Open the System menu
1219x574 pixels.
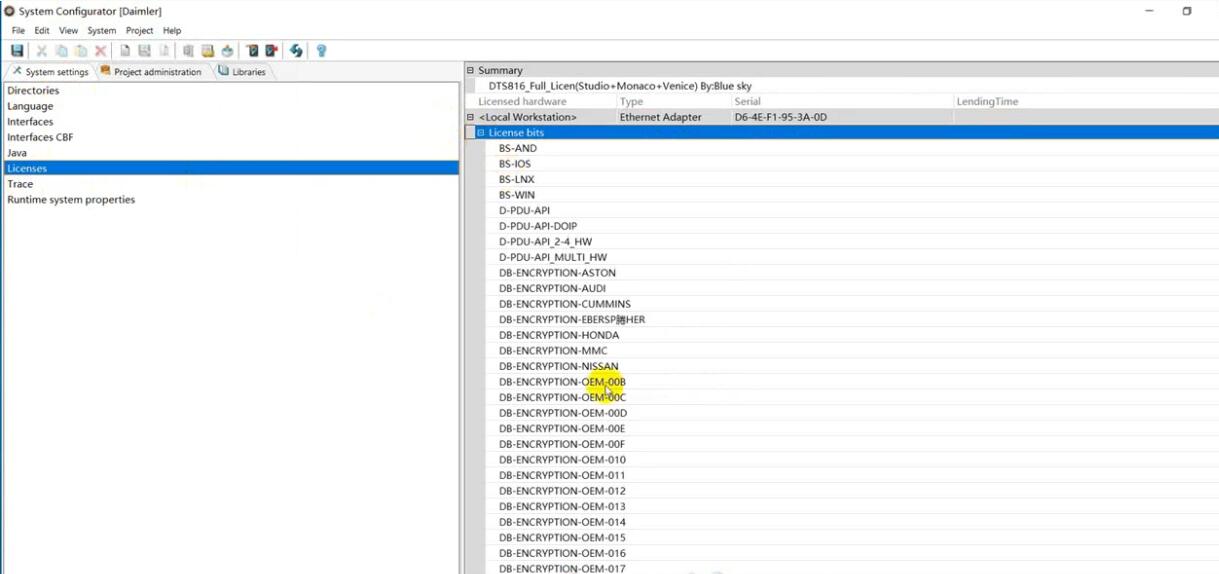click(102, 31)
